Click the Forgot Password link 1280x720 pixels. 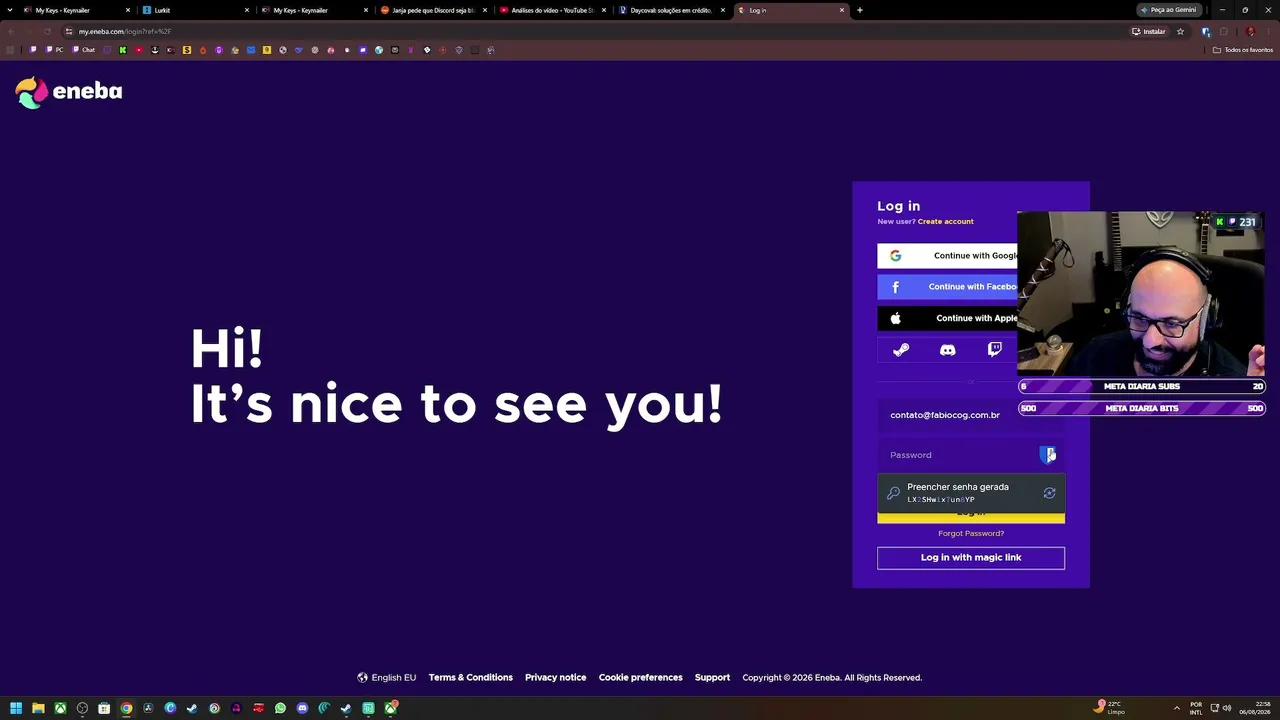[971, 534]
